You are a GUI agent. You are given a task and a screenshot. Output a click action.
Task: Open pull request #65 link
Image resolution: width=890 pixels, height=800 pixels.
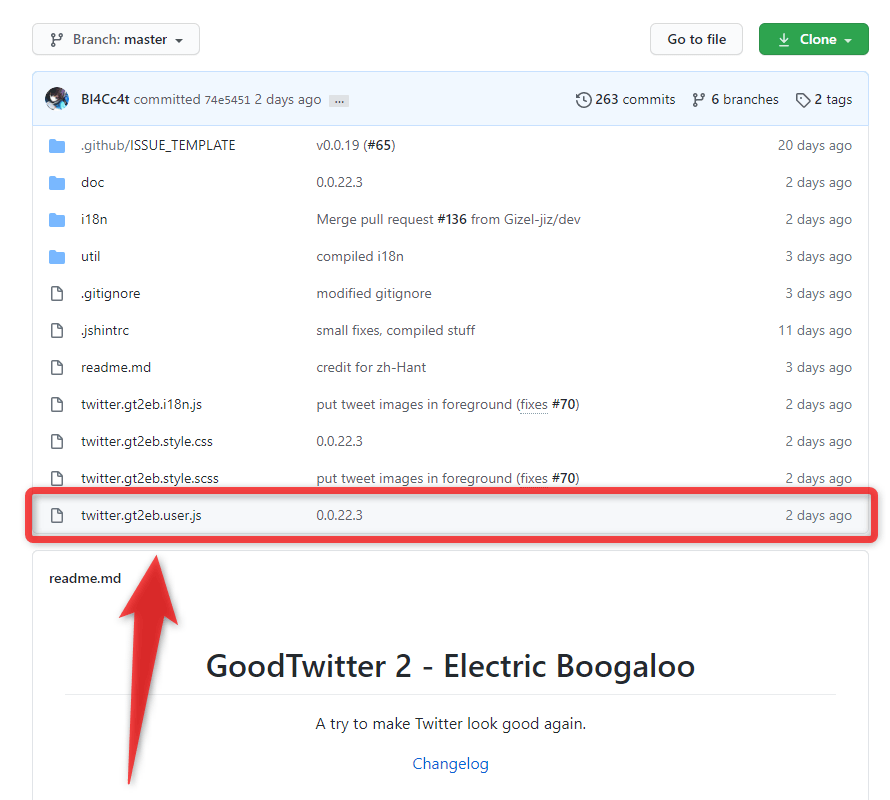coord(380,145)
